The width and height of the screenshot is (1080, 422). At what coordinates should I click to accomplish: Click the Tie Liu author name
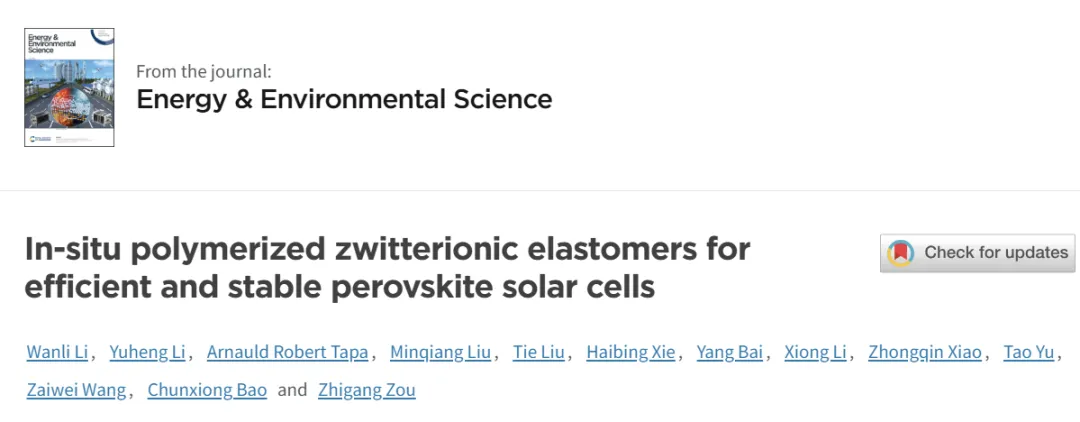click(x=539, y=352)
